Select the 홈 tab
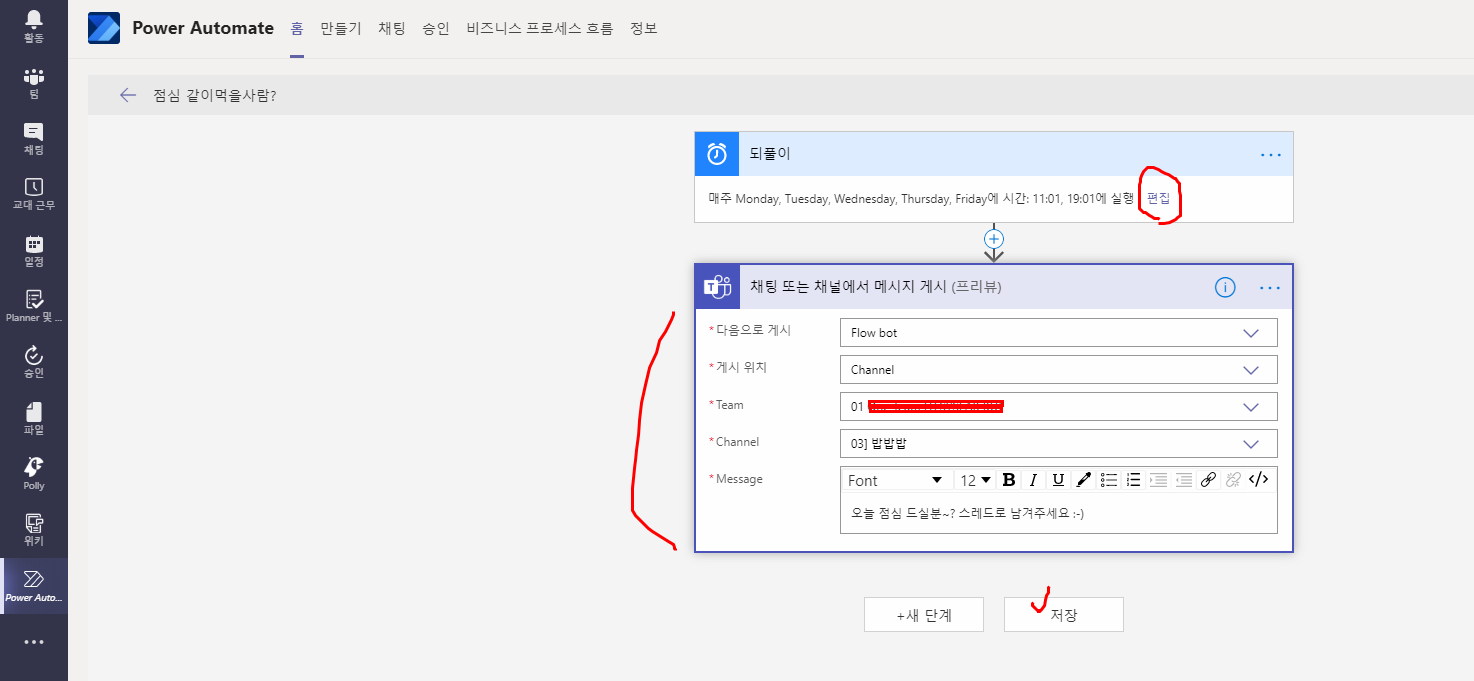 297,28
